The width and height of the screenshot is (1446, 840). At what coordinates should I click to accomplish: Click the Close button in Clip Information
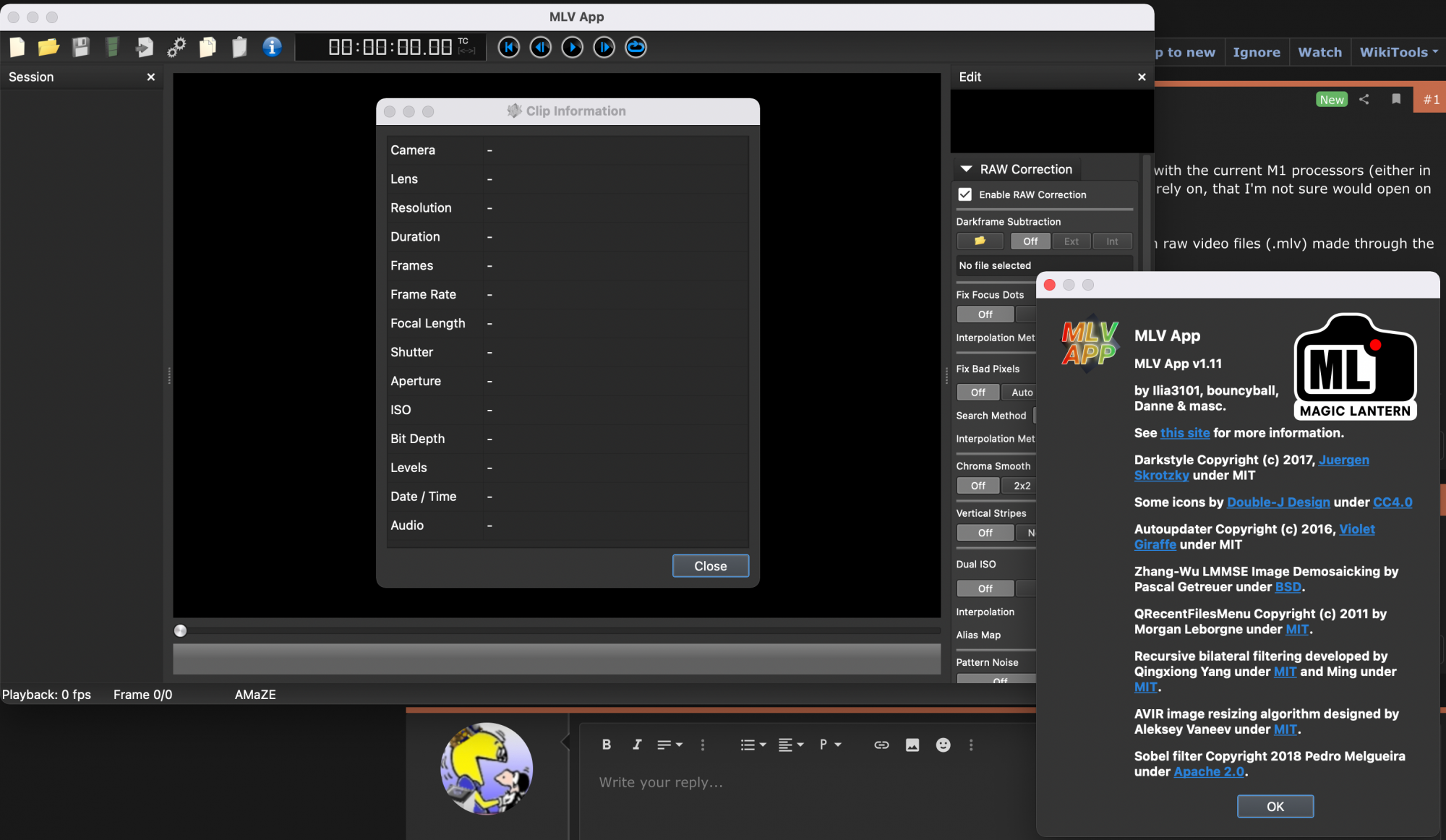tap(710, 566)
